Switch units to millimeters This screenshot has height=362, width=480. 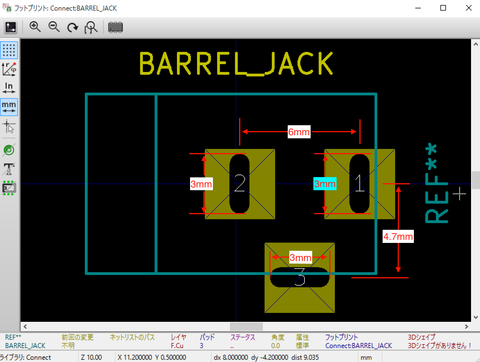coord(9,107)
